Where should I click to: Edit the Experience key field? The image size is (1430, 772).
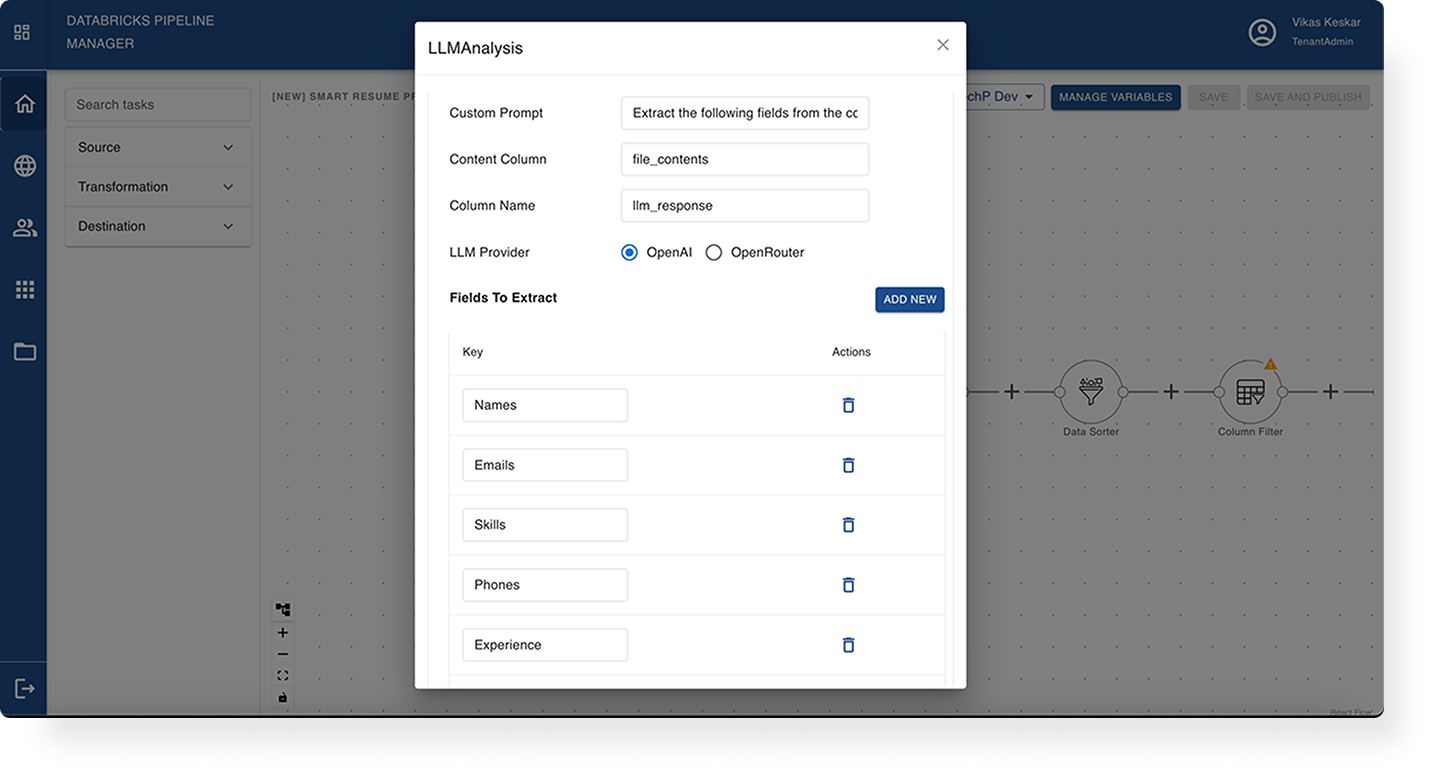[545, 645]
